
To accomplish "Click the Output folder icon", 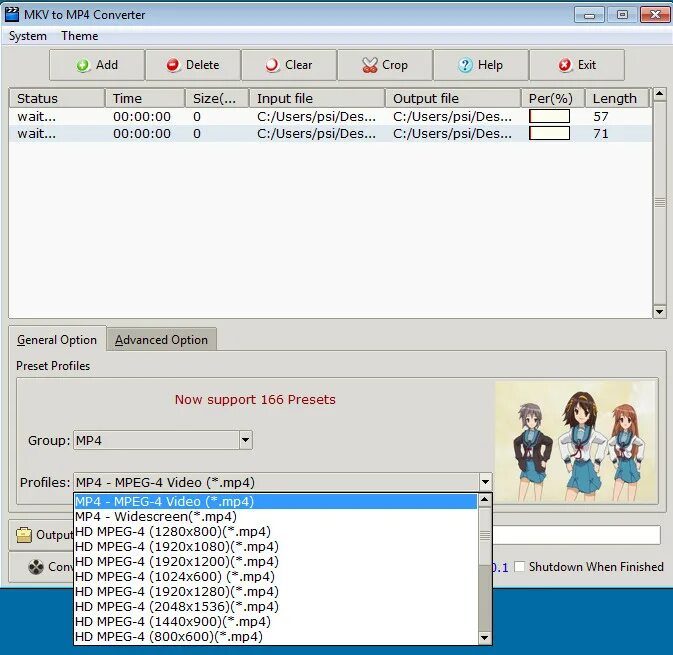I will click(x=24, y=535).
